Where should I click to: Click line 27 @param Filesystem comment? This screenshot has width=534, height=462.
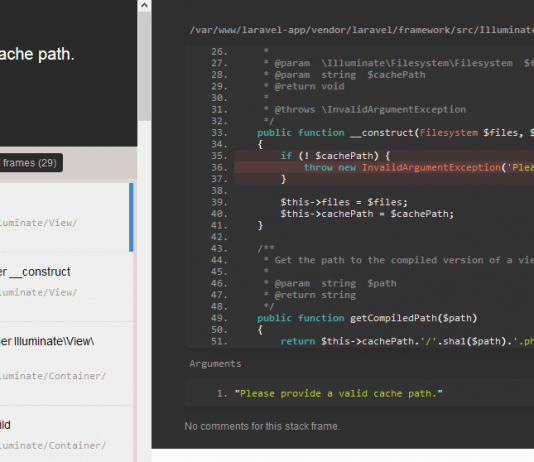(398, 63)
